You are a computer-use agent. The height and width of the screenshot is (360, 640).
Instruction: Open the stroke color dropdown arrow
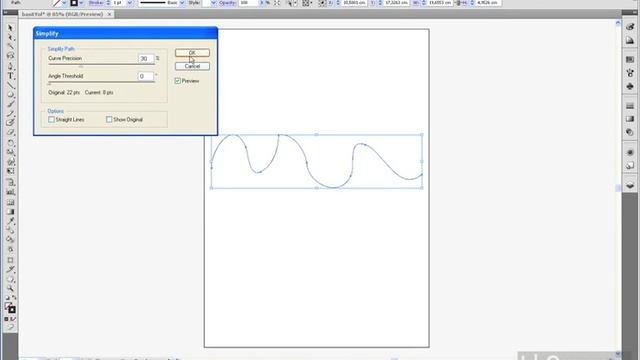pos(81,3)
